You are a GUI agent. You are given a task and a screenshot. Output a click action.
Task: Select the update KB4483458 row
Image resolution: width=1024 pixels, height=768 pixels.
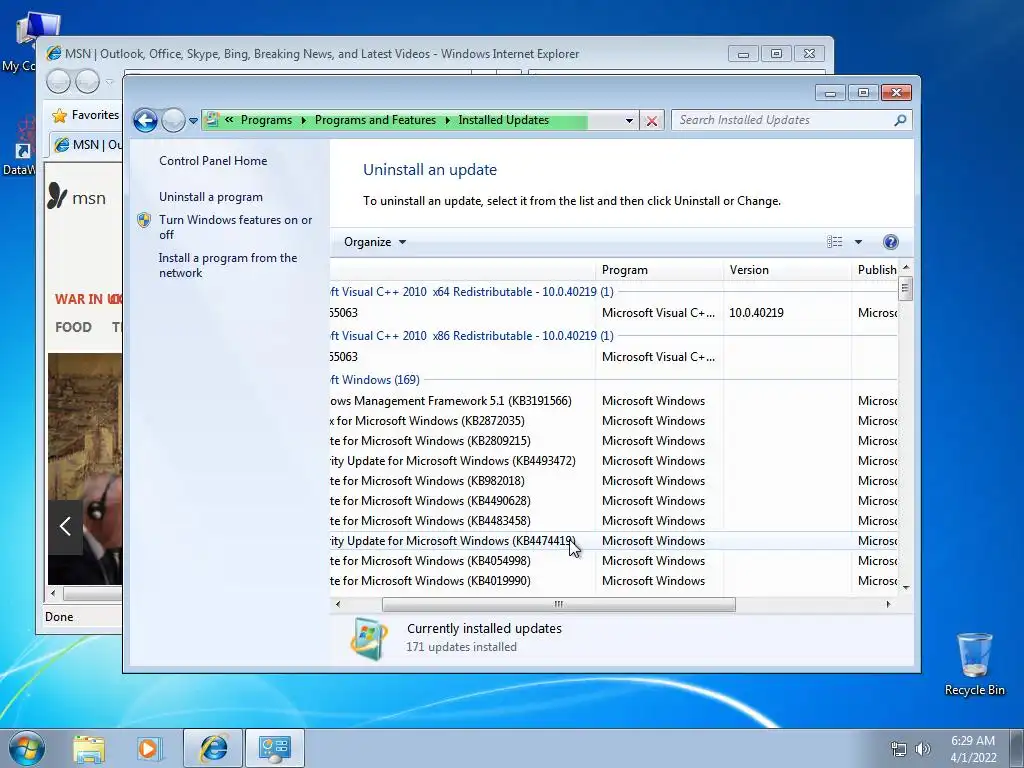(x=614, y=521)
